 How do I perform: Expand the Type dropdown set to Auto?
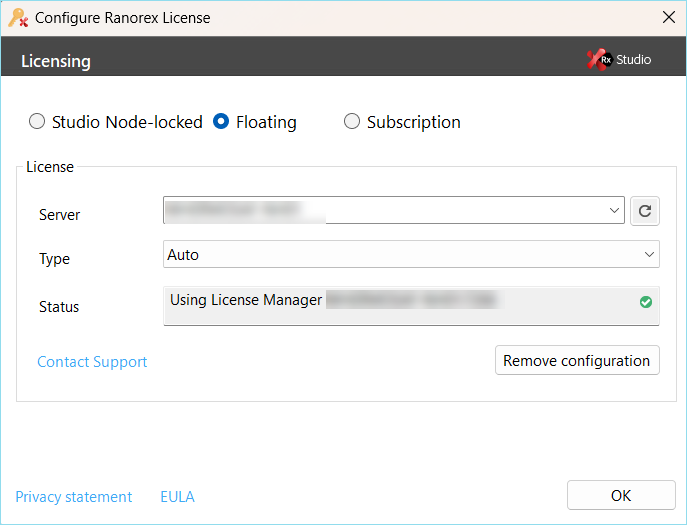tap(411, 254)
